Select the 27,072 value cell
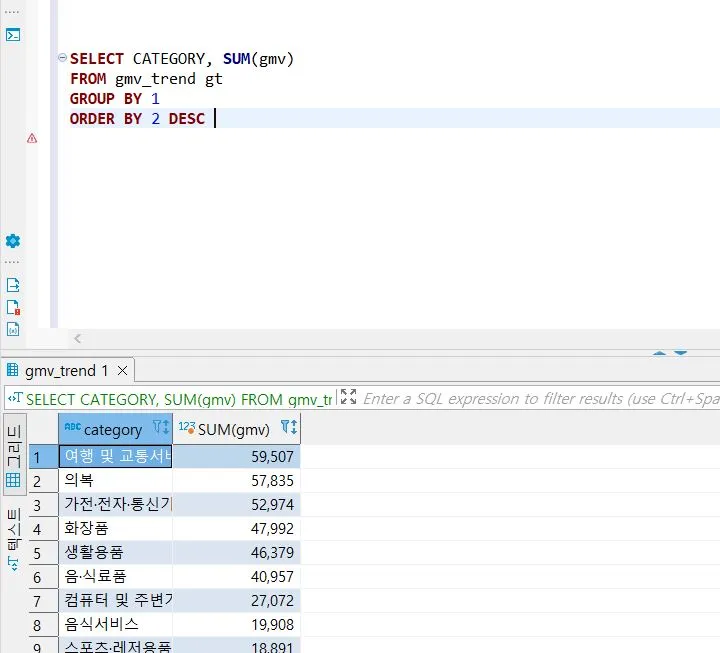Screen dimensions: 720x653 click(x=236, y=600)
